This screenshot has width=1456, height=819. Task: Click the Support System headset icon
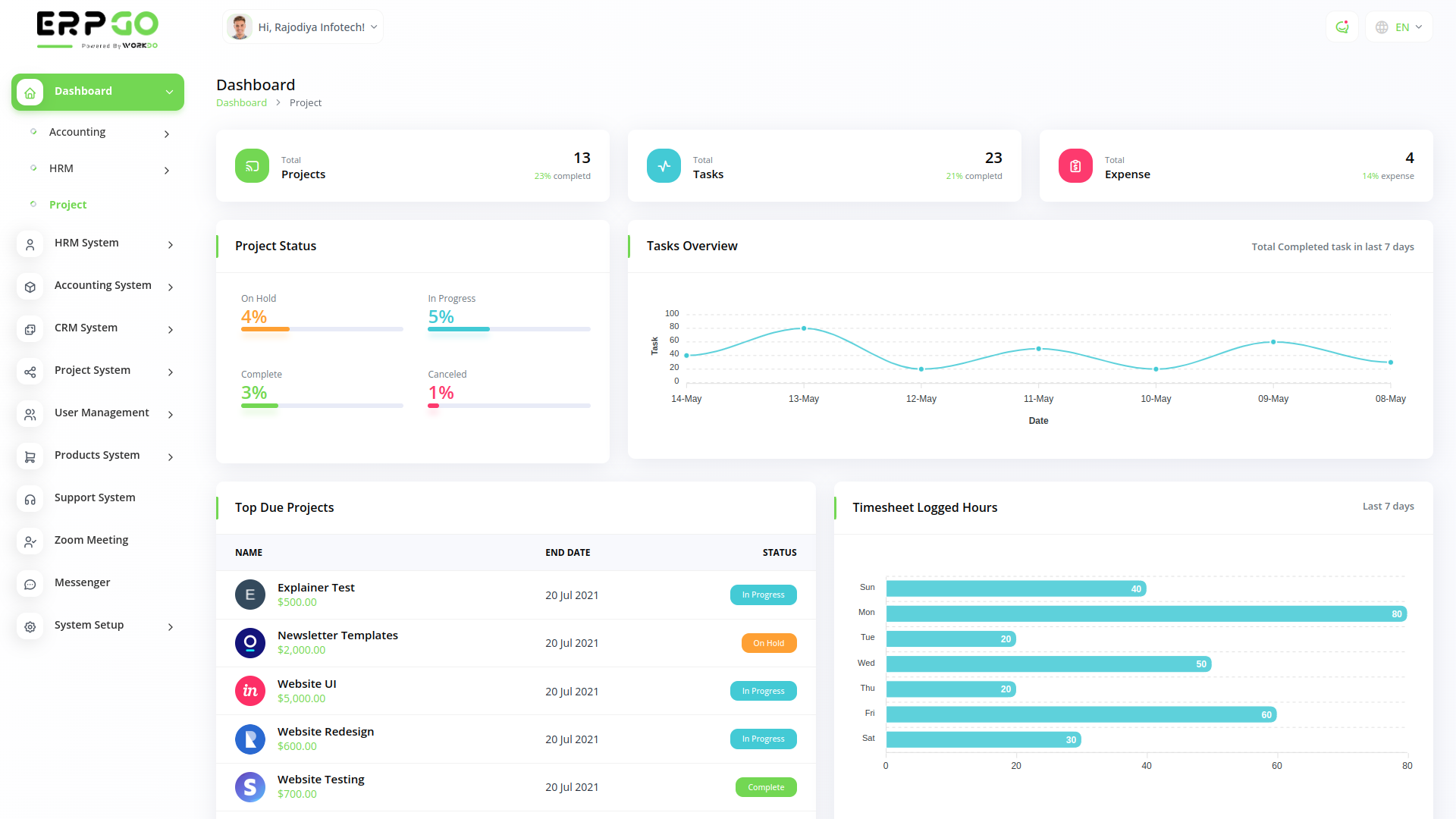(30, 499)
